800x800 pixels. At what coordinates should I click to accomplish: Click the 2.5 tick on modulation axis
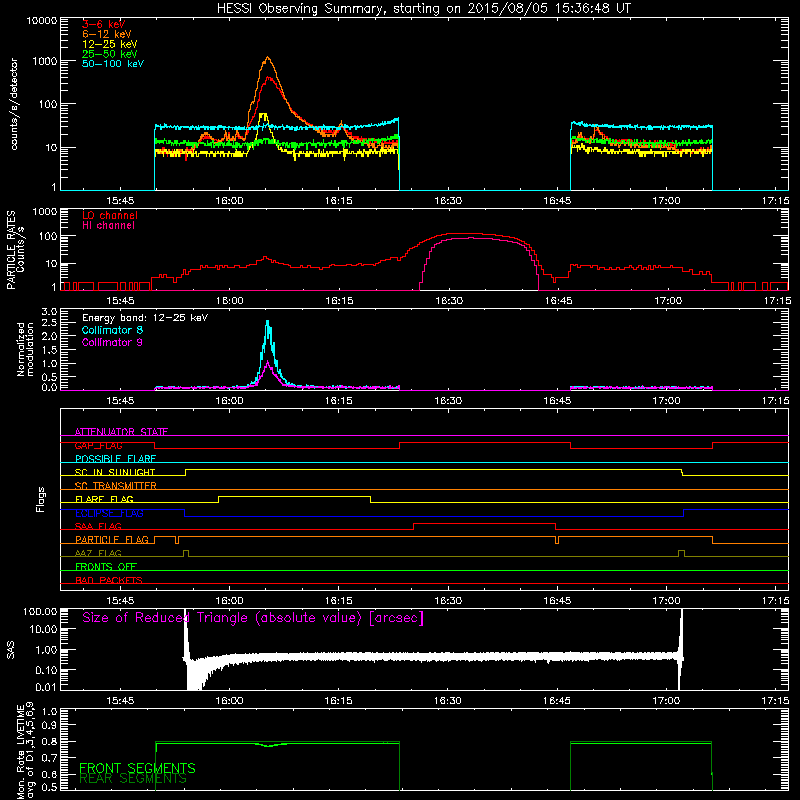tap(49, 323)
